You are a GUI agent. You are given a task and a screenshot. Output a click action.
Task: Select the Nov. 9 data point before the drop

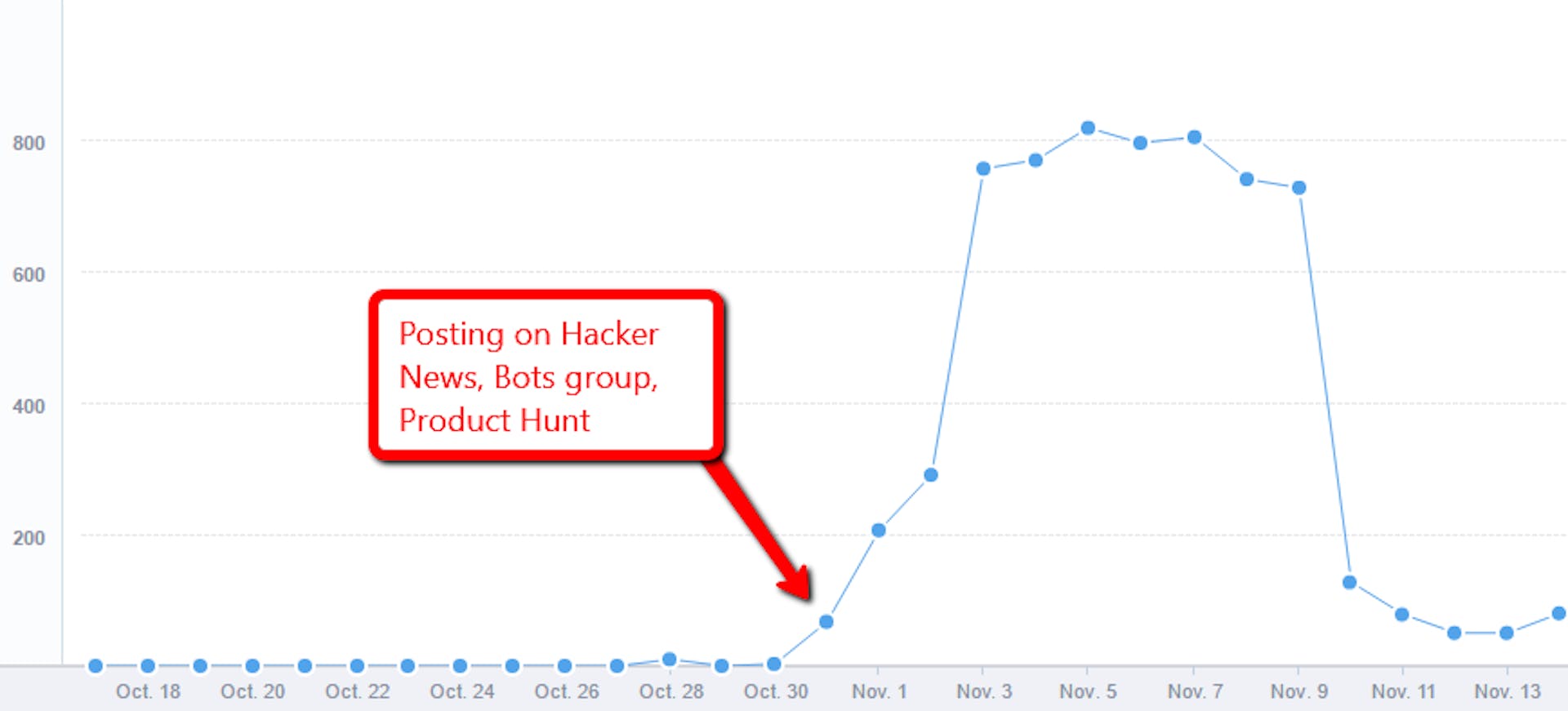[1298, 188]
